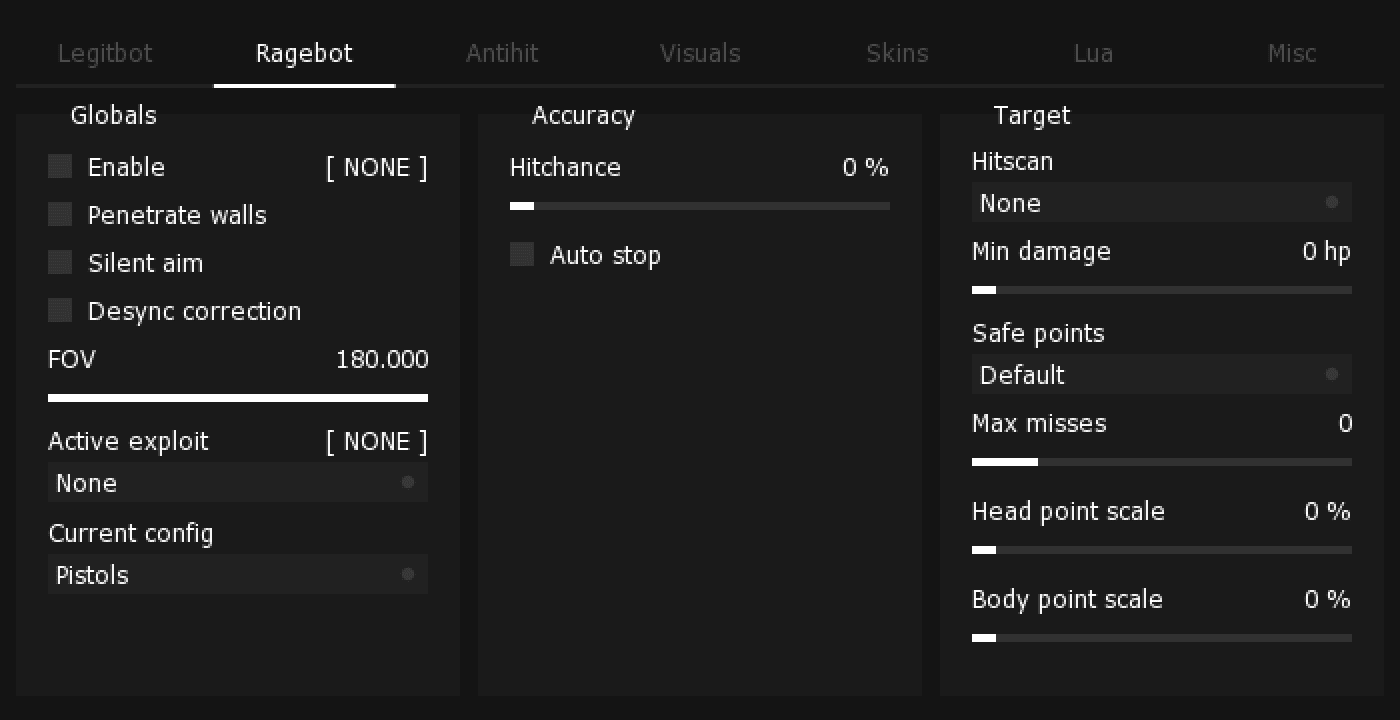Switch to the Misc tab
Screen dimensions: 1400x720
[1292, 53]
